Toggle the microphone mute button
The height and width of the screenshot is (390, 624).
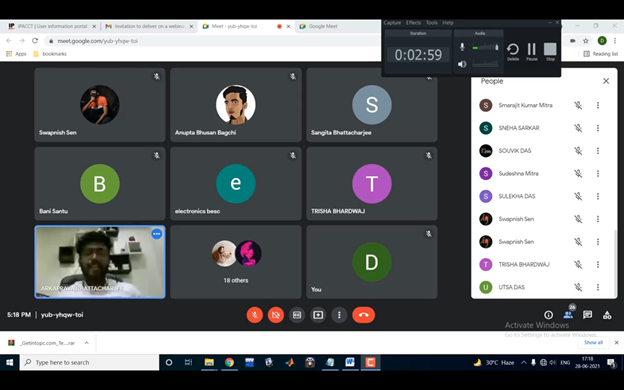click(x=255, y=315)
